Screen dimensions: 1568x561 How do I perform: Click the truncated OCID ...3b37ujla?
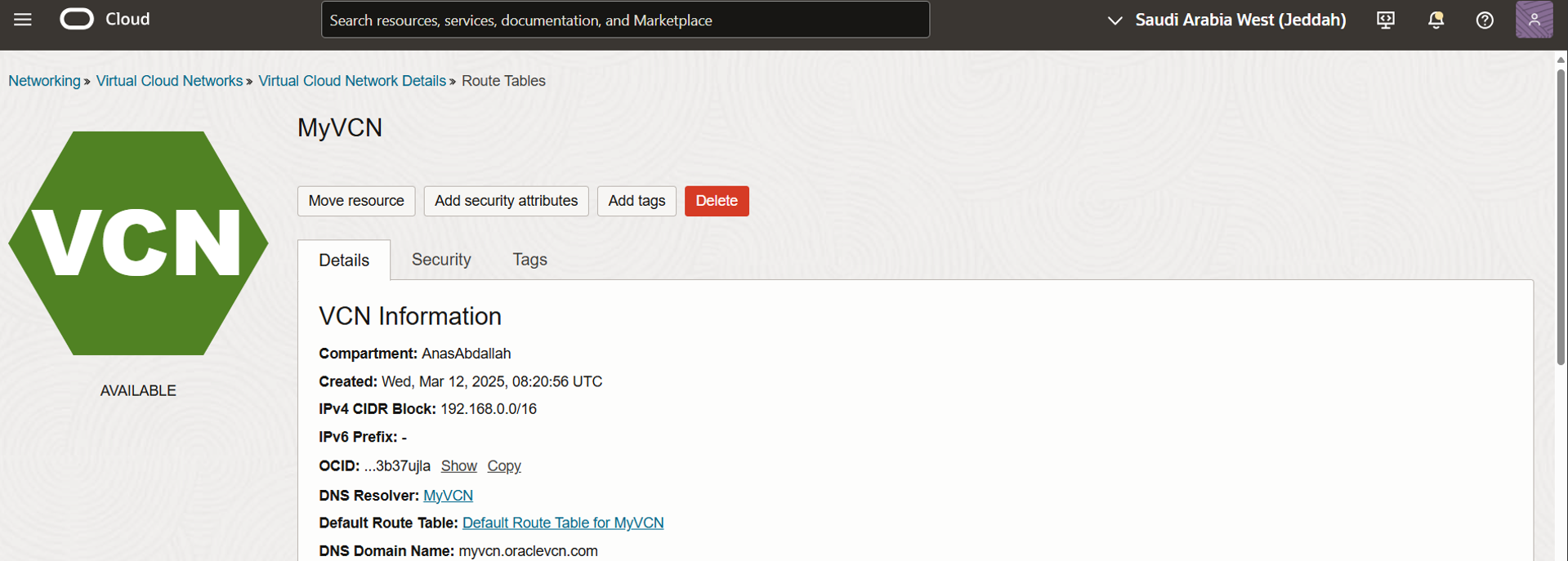pyautogui.click(x=397, y=465)
